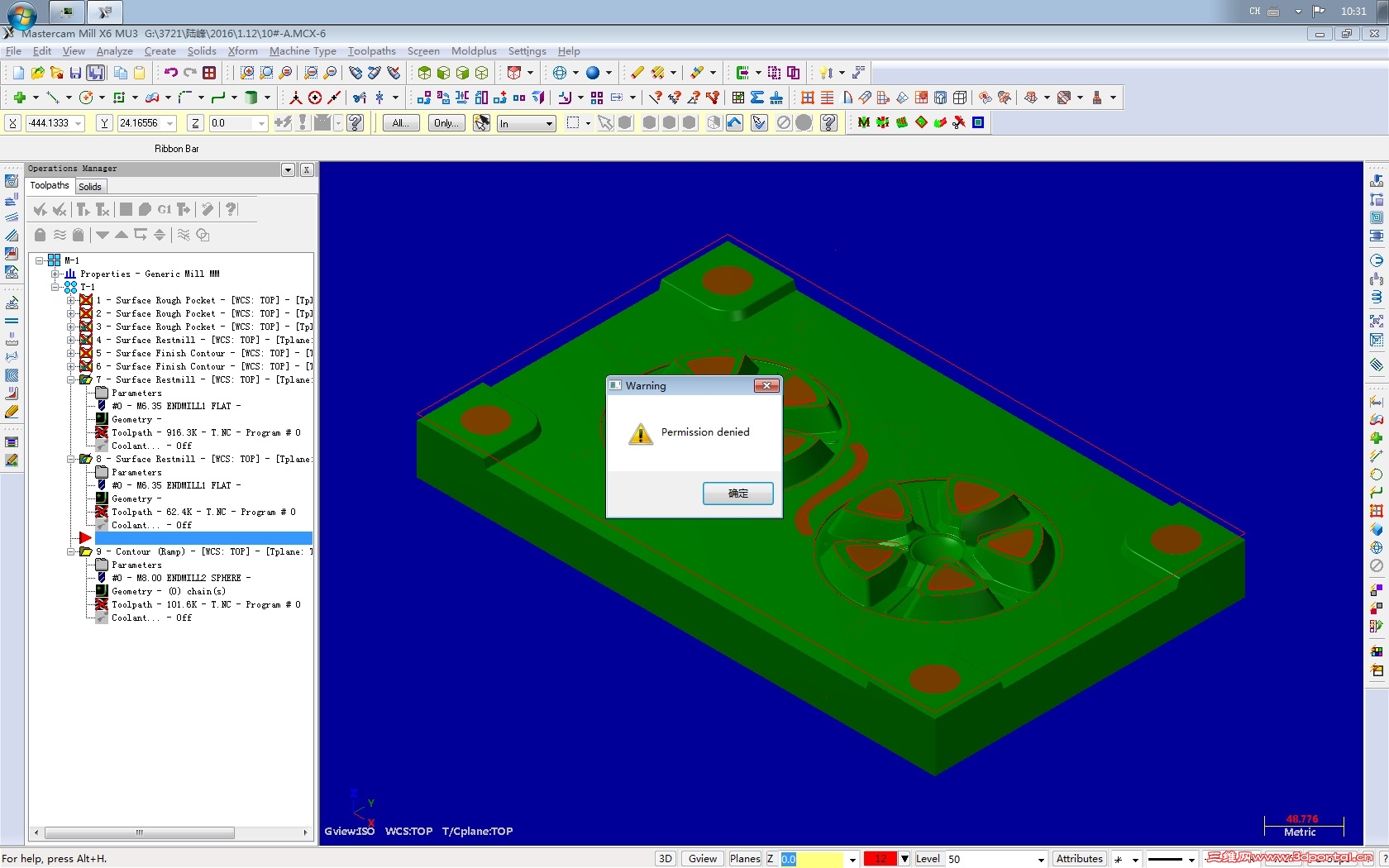
Task: Open the Xform menu
Action: 243,51
